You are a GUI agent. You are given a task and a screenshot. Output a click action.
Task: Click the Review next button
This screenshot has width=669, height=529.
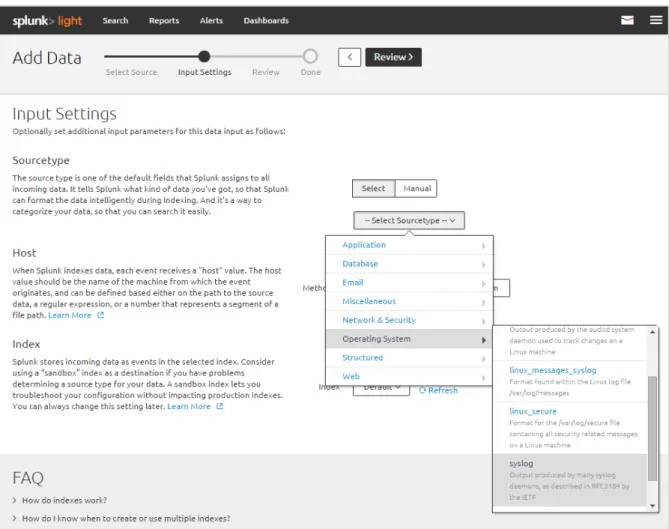393,57
